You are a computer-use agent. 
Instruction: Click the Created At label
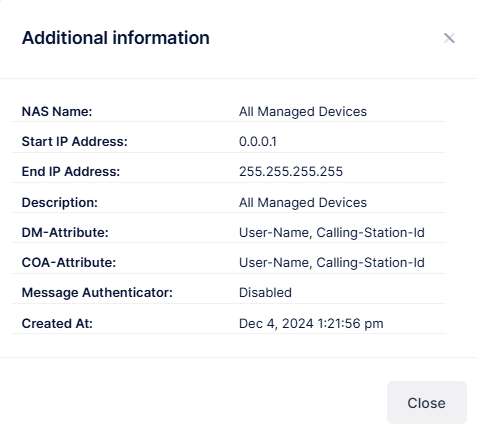(57, 323)
